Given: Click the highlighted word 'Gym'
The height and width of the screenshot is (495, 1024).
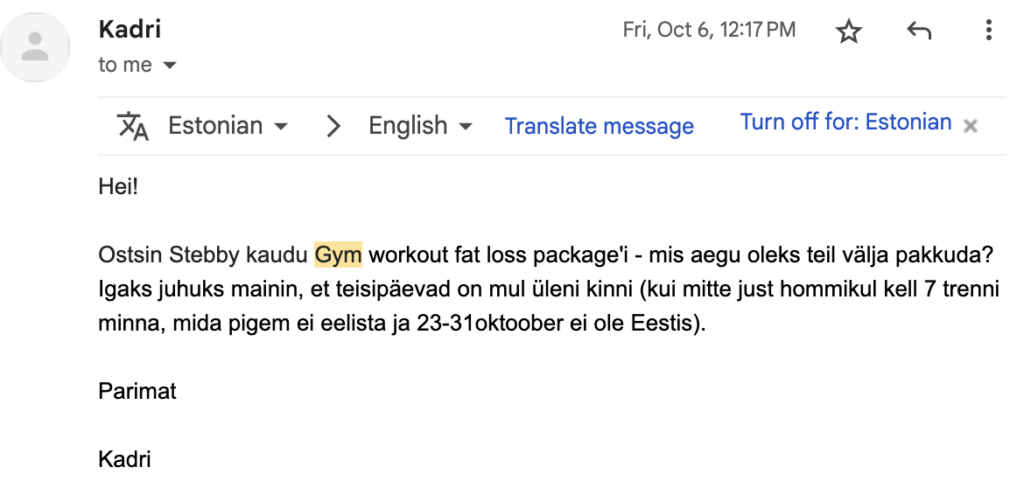Looking at the screenshot, I should [338, 255].
